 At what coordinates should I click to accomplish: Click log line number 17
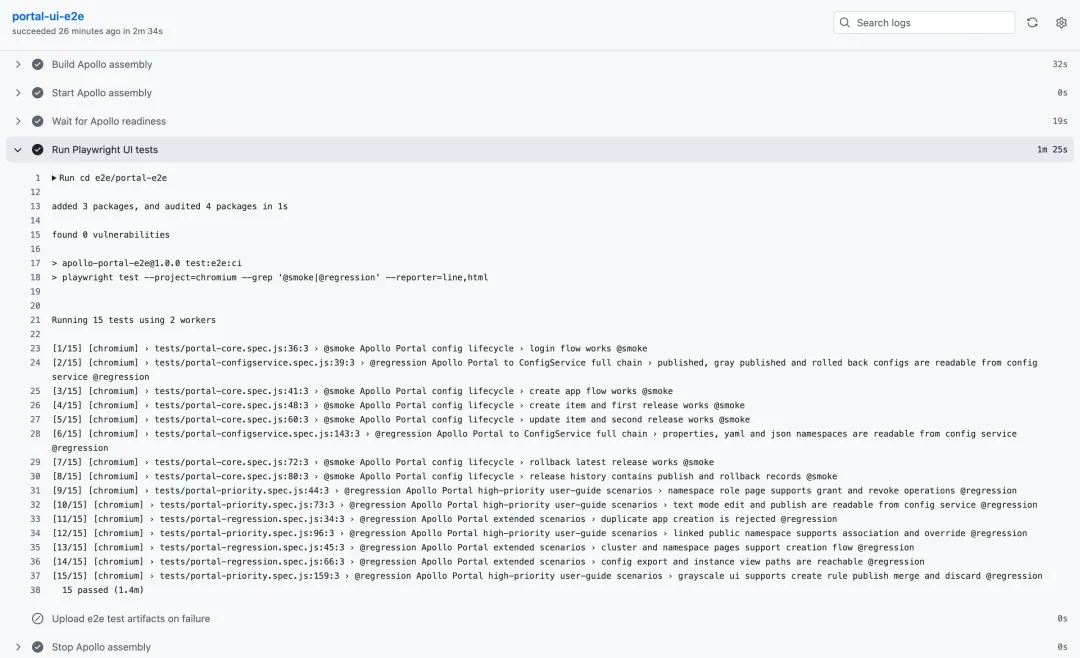click(35, 263)
